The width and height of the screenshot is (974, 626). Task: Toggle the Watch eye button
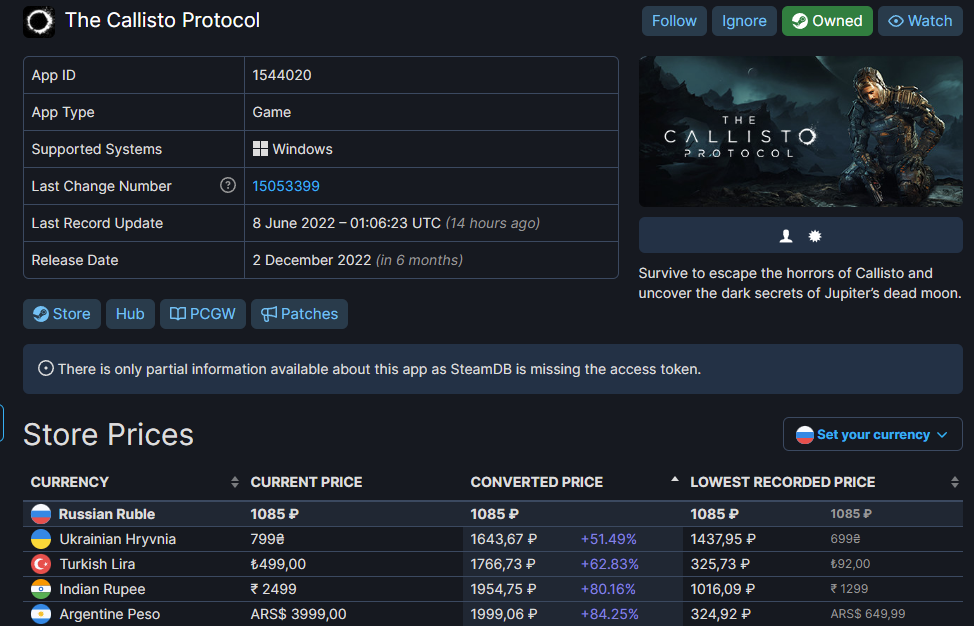click(x=920, y=21)
